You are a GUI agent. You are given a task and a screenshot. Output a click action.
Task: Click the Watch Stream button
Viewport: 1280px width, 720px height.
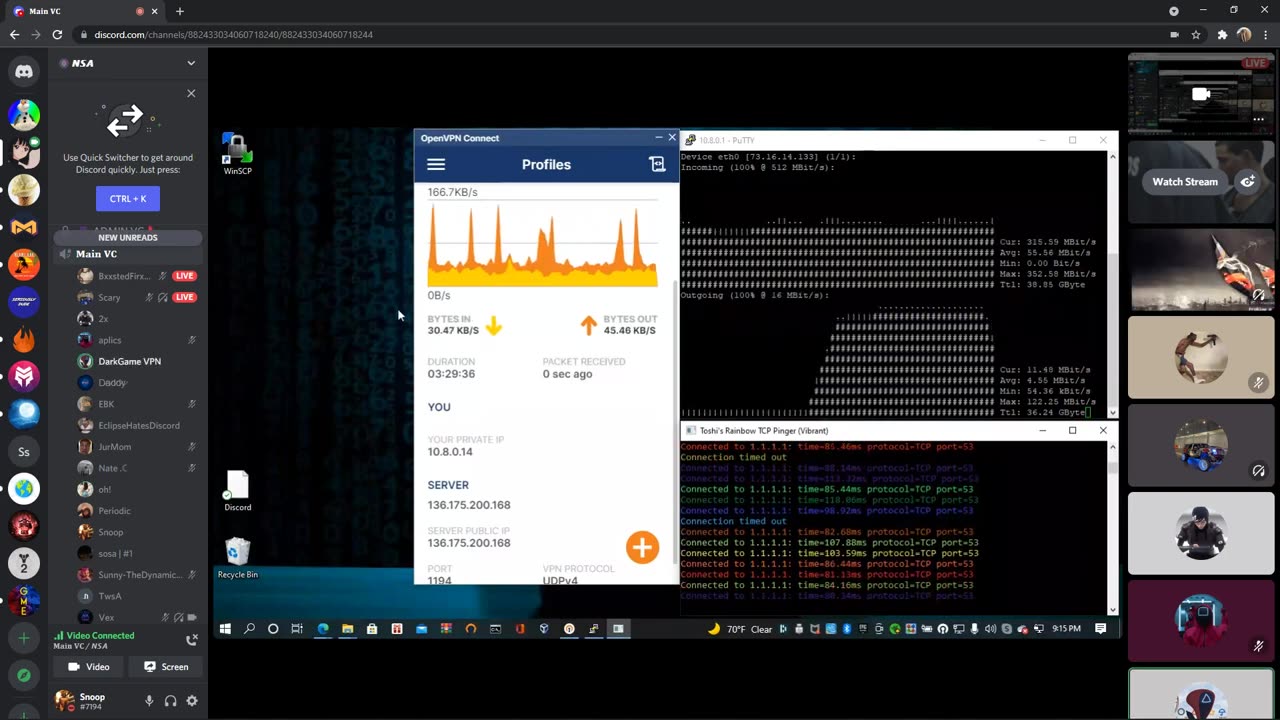point(1185,182)
